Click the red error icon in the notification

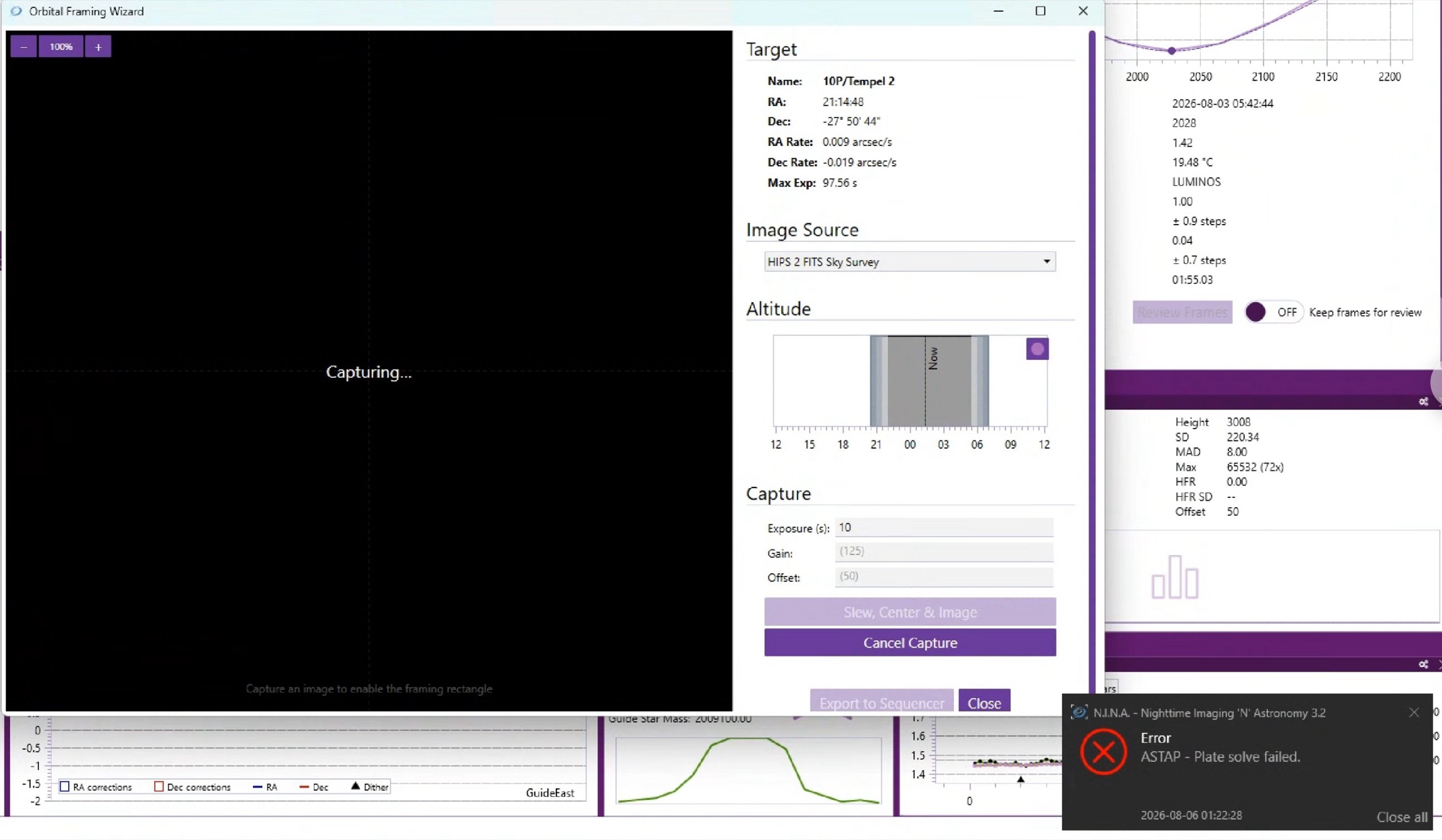pos(1103,752)
